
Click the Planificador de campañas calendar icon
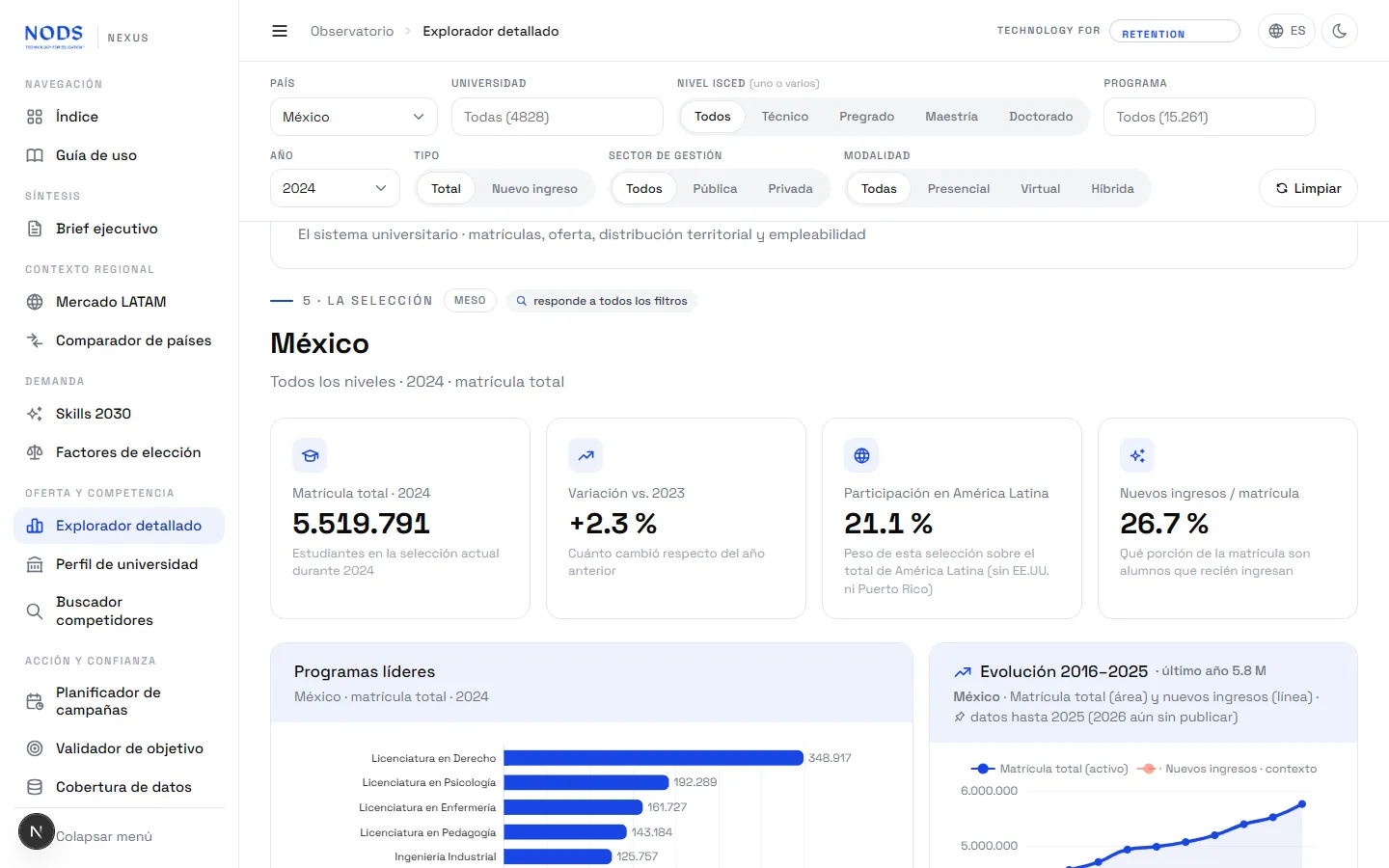pos(35,701)
